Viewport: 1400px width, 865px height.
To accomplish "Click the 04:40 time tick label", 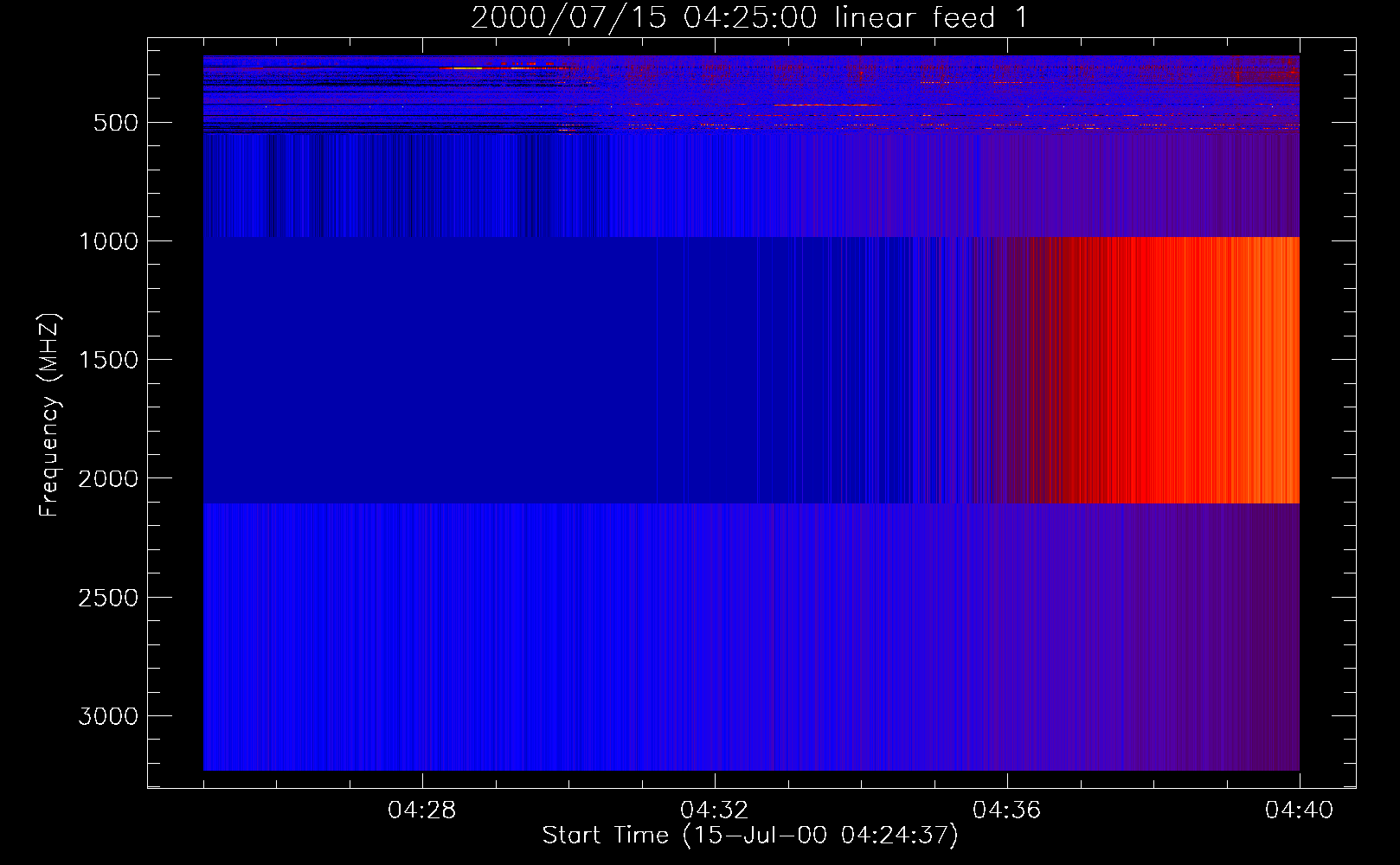I will (x=1300, y=811).
